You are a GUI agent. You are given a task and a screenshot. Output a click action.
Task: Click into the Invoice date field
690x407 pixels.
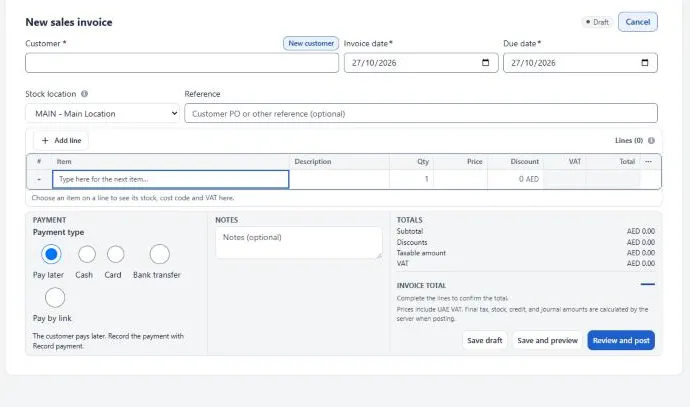click(421, 63)
